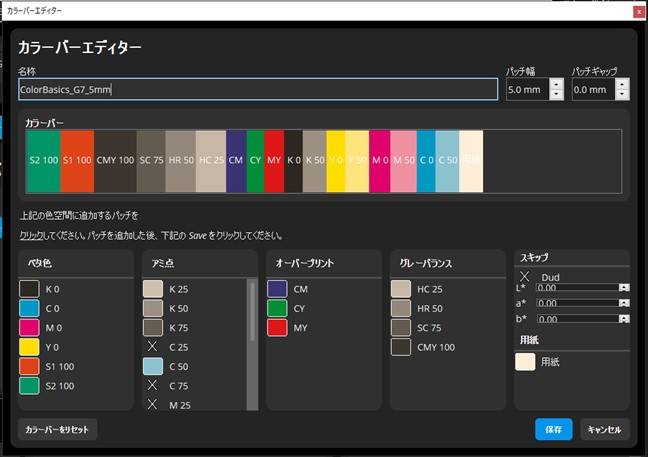Viewport: 648px width, 457px height.
Task: Click the 保存 save button
Action: 553,429
